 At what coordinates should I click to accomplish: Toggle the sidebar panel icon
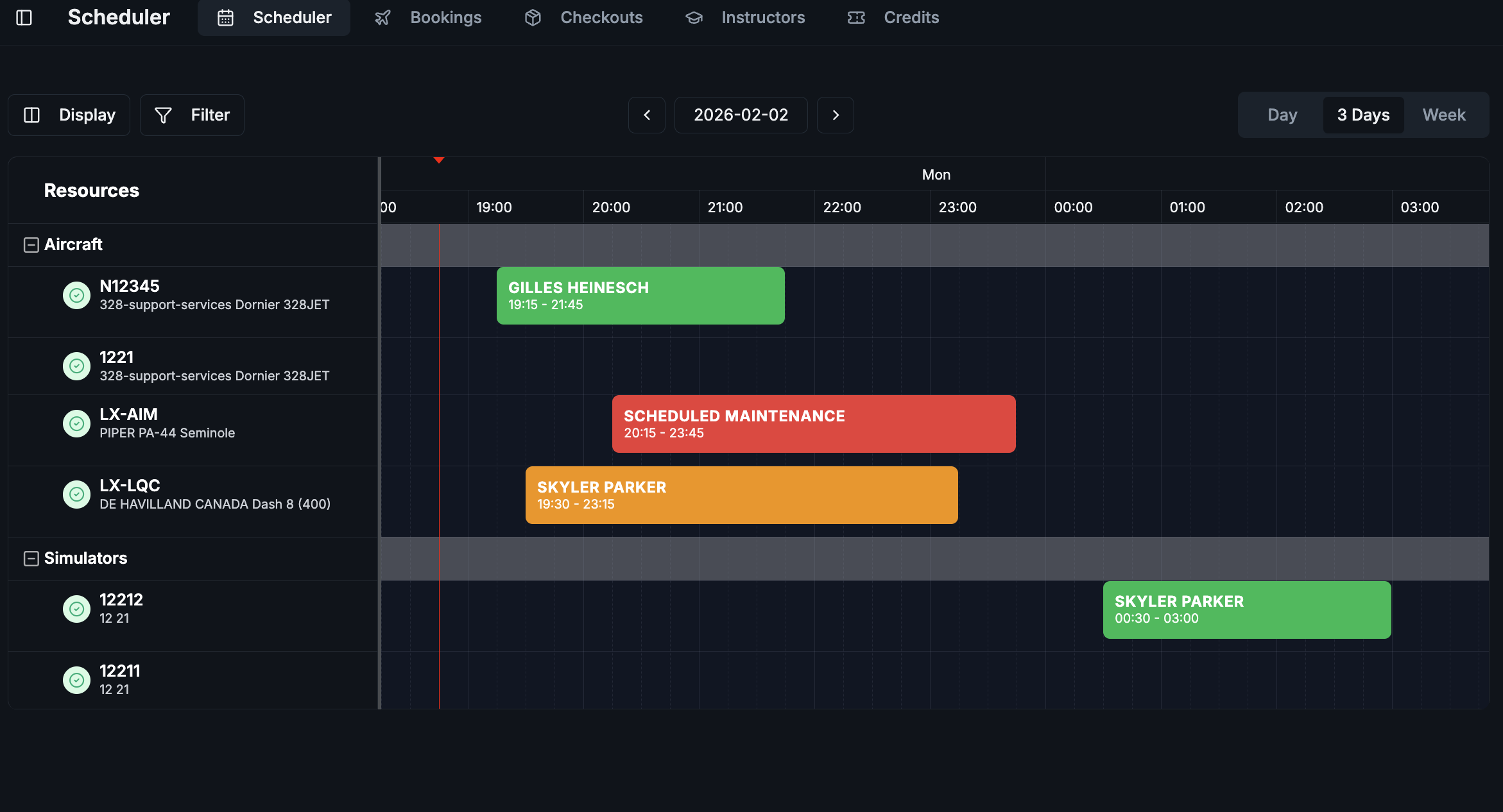(x=24, y=17)
